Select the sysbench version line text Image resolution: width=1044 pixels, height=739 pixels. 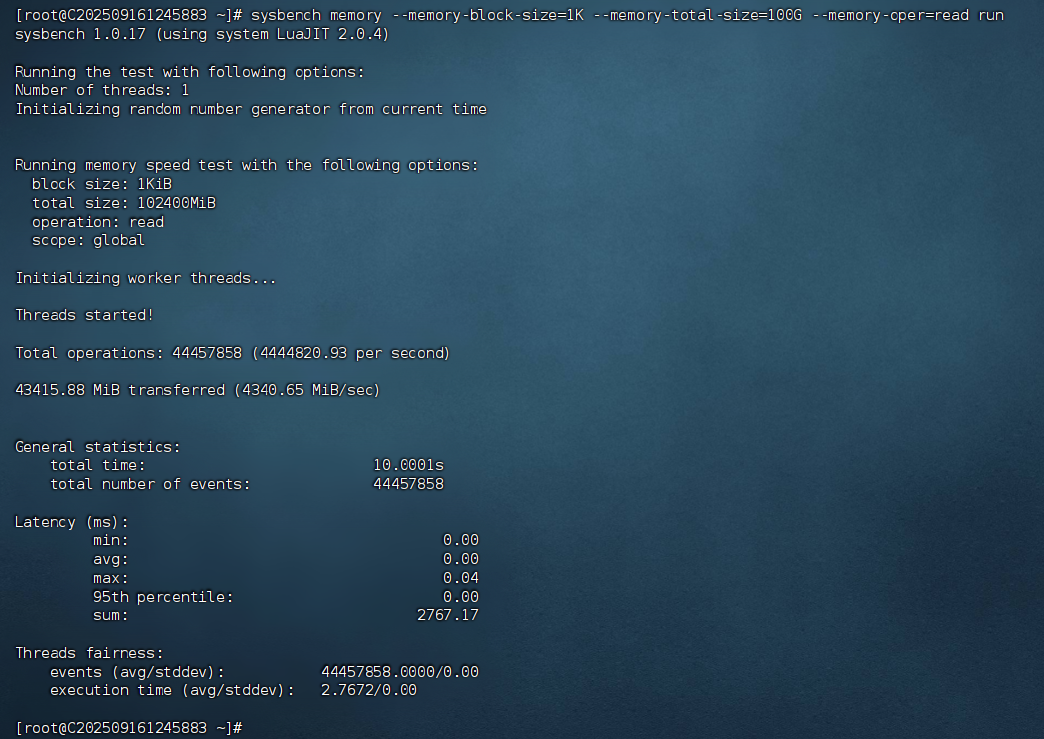[x=200, y=33]
